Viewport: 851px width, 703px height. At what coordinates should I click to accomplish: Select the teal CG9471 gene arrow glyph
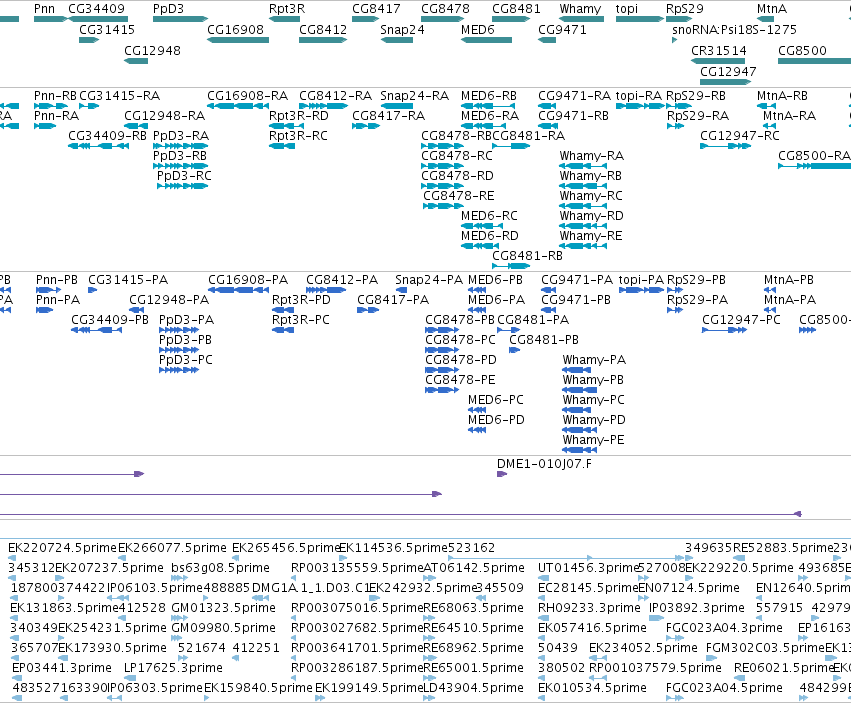tap(547, 40)
